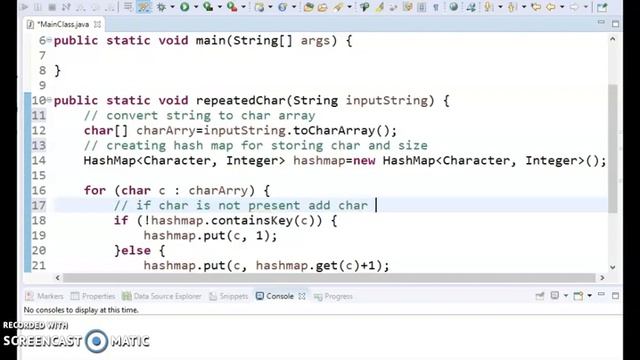Click the editor vertical scrollbar thumb
640x360 pixels.
(613, 149)
